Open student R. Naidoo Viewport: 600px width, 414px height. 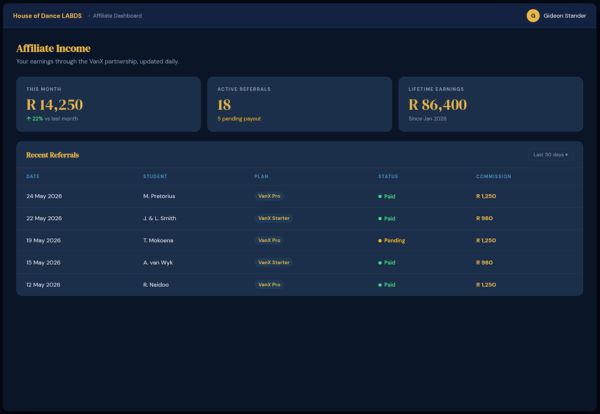tap(156, 285)
